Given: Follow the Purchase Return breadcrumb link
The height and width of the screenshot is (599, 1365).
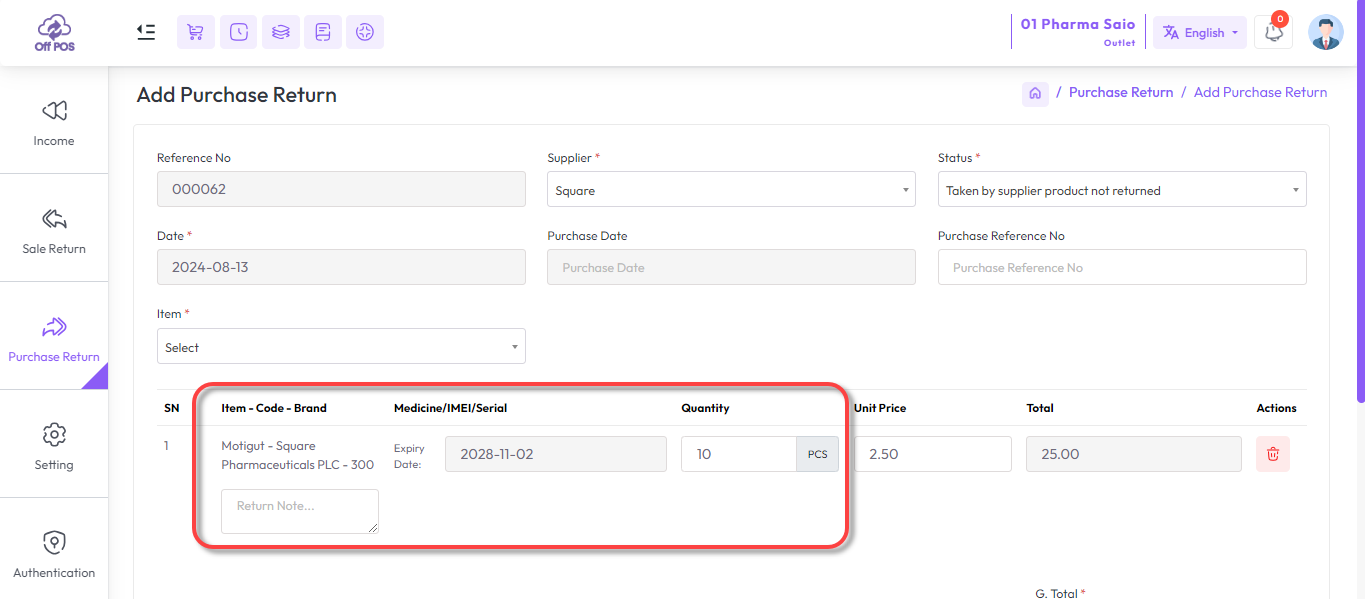Looking at the screenshot, I should [x=1121, y=92].
